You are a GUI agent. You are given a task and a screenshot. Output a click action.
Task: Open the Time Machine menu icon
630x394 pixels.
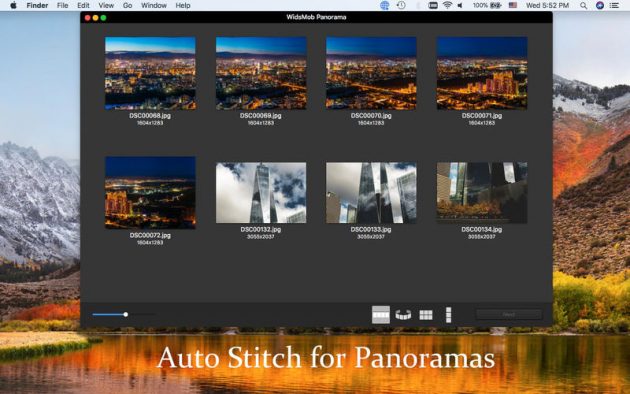(x=401, y=5)
